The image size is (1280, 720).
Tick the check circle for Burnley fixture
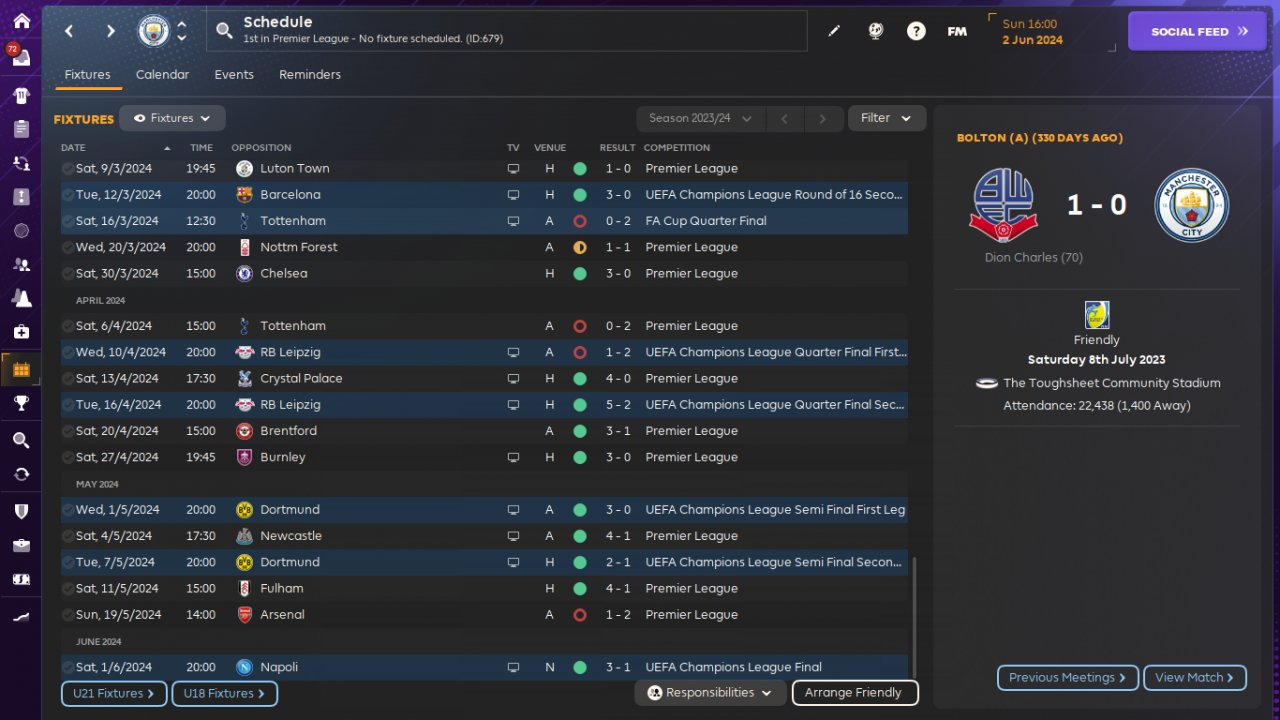67,457
